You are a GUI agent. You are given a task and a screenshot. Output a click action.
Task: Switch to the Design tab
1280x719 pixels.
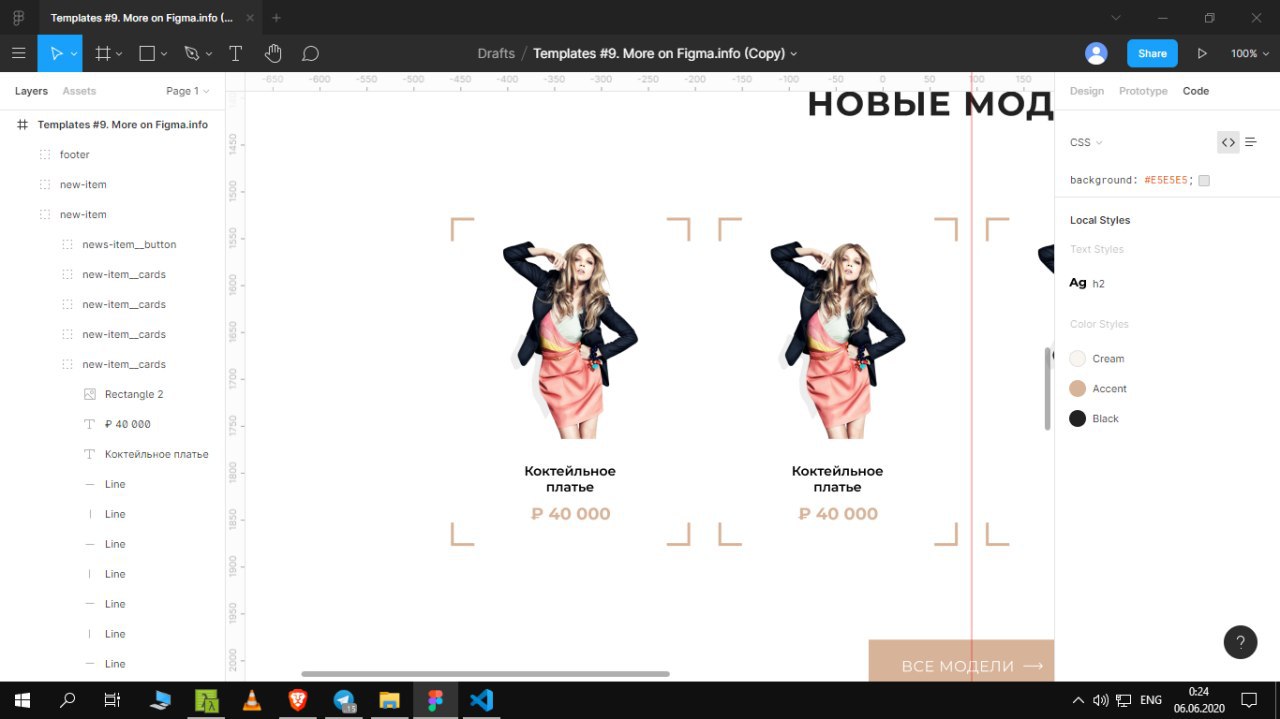pos(1087,91)
